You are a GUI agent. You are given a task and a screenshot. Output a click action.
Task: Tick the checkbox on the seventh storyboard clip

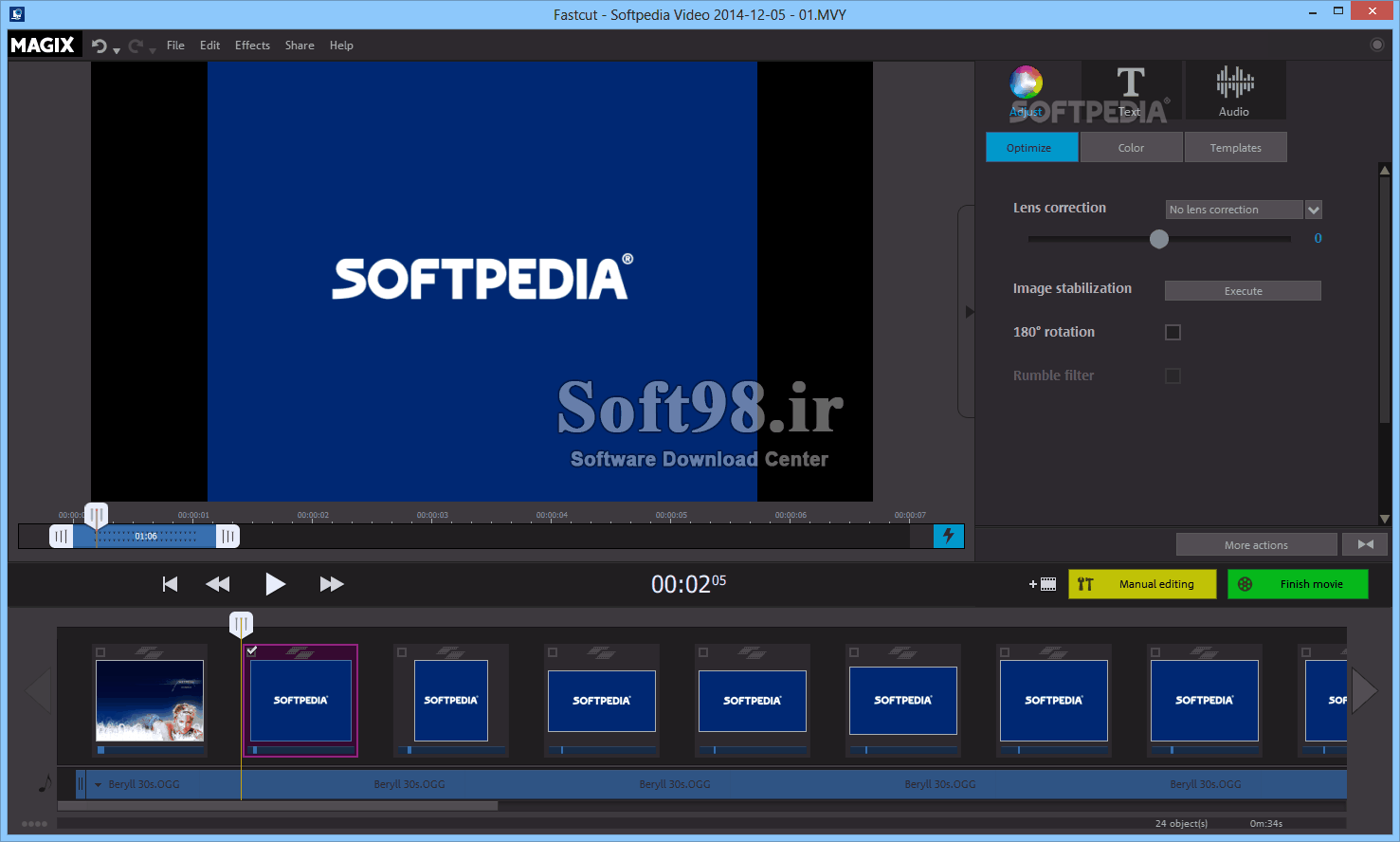point(1005,652)
